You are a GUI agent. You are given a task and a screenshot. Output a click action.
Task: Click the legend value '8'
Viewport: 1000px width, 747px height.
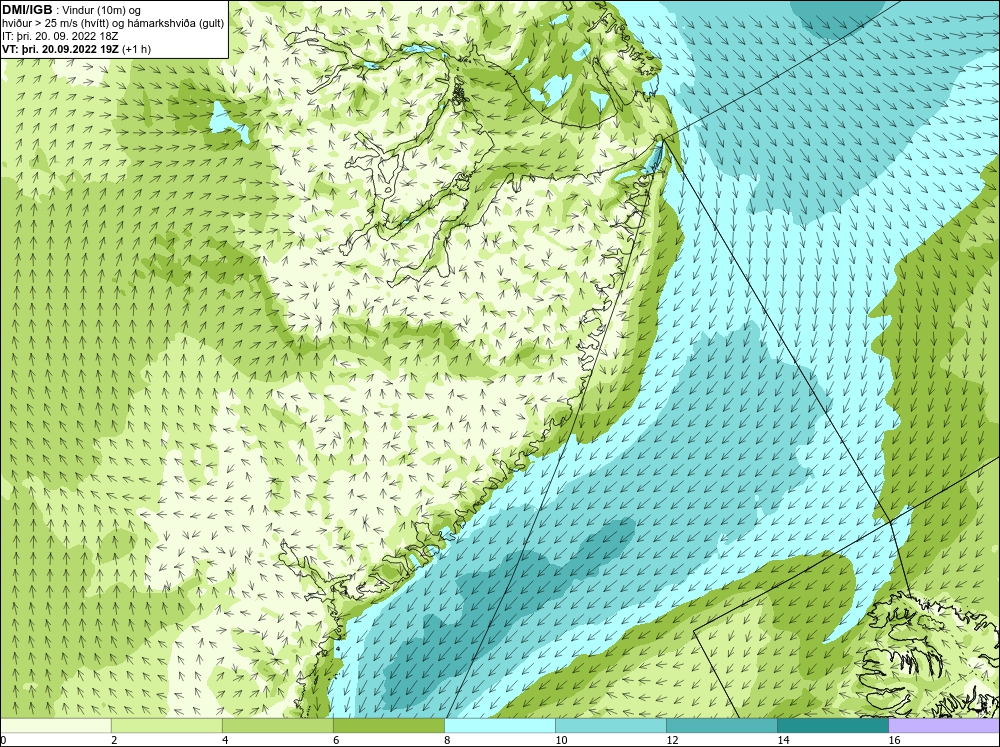(447, 740)
